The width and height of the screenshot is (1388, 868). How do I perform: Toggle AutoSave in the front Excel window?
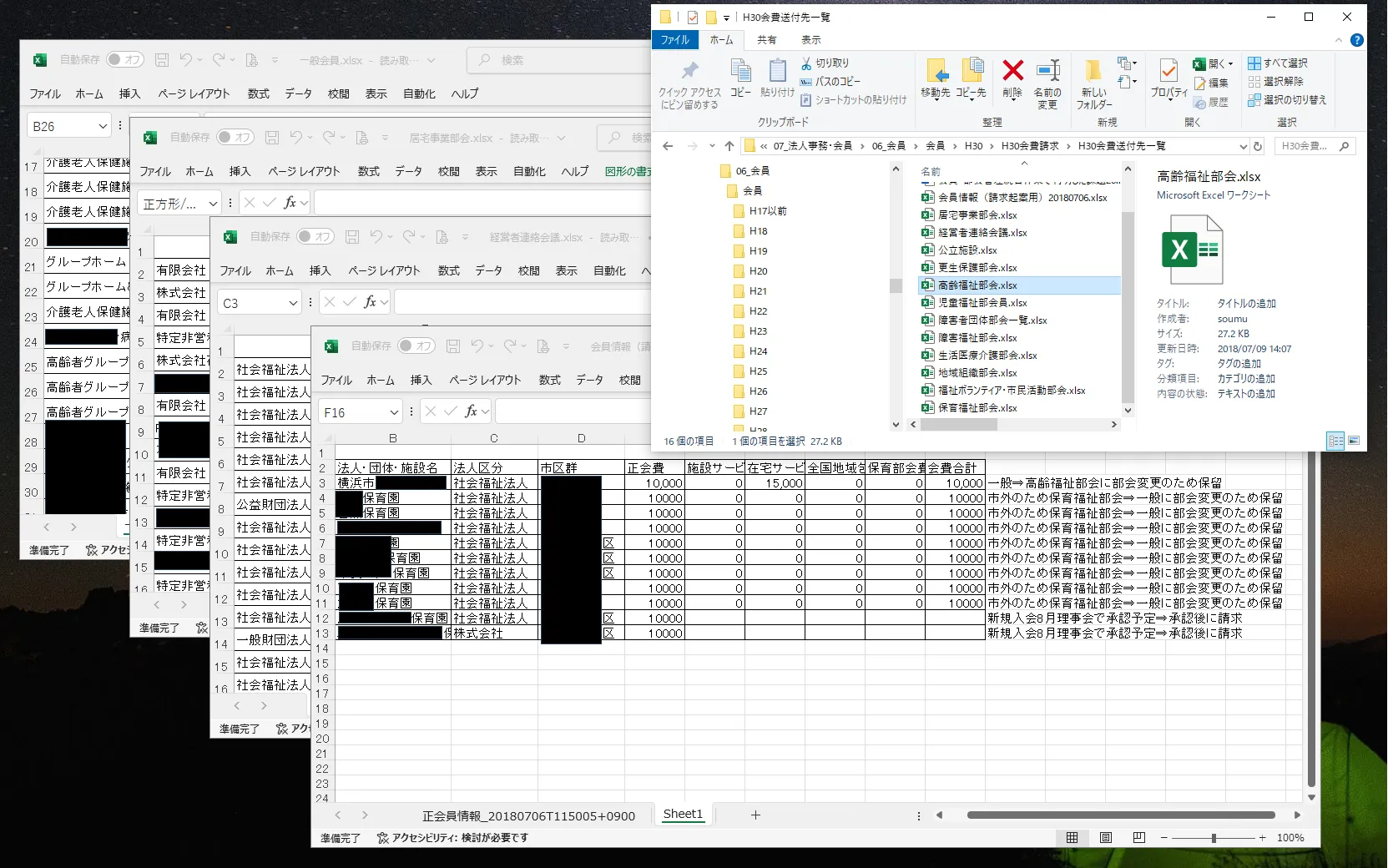pos(416,346)
